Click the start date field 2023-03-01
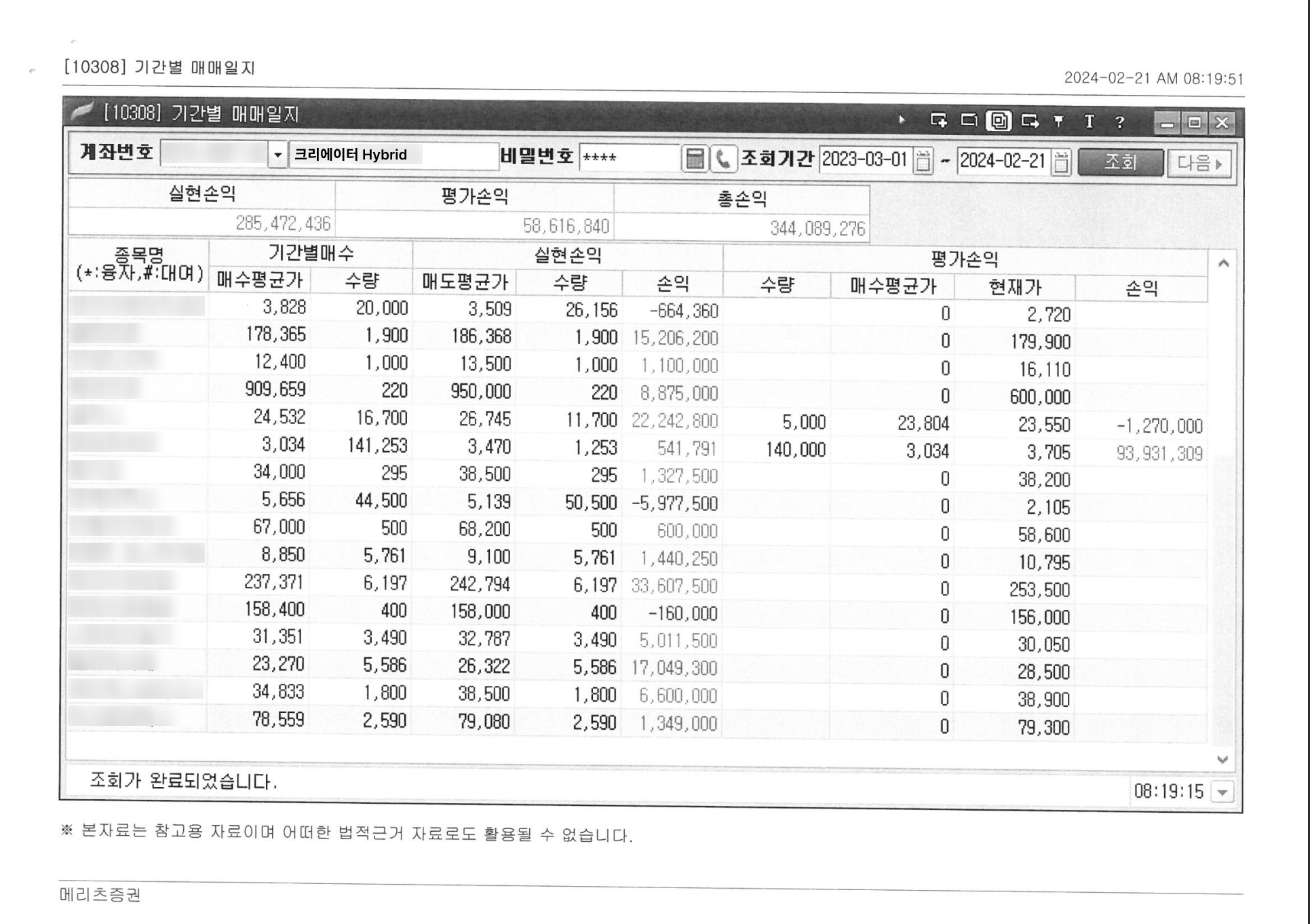Image resolution: width=1310 pixels, height=924 pixels. [x=866, y=160]
